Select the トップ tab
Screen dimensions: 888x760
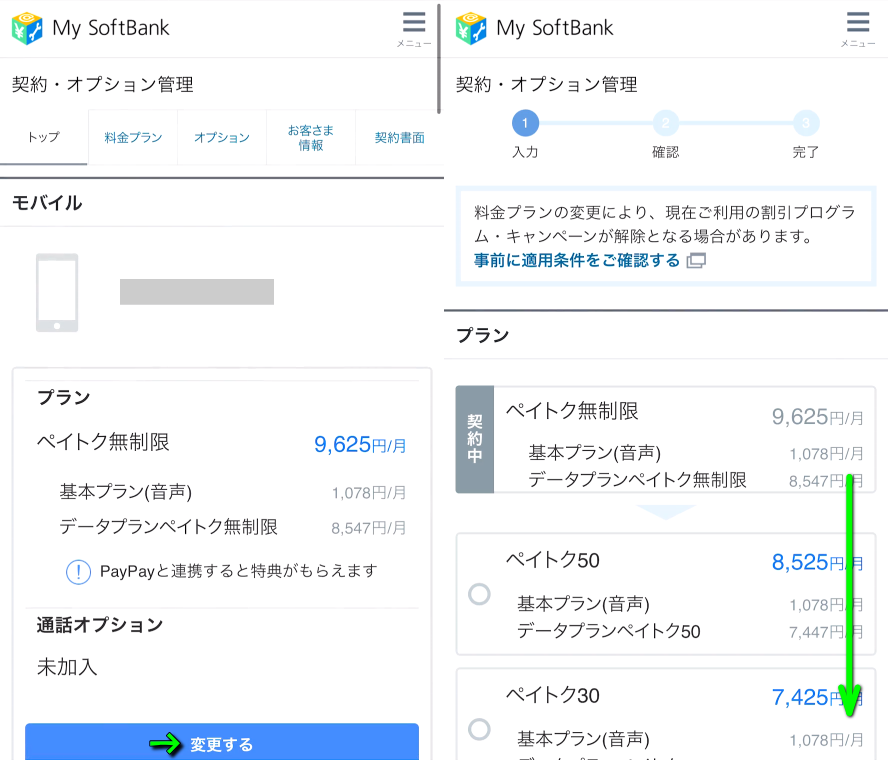(44, 138)
